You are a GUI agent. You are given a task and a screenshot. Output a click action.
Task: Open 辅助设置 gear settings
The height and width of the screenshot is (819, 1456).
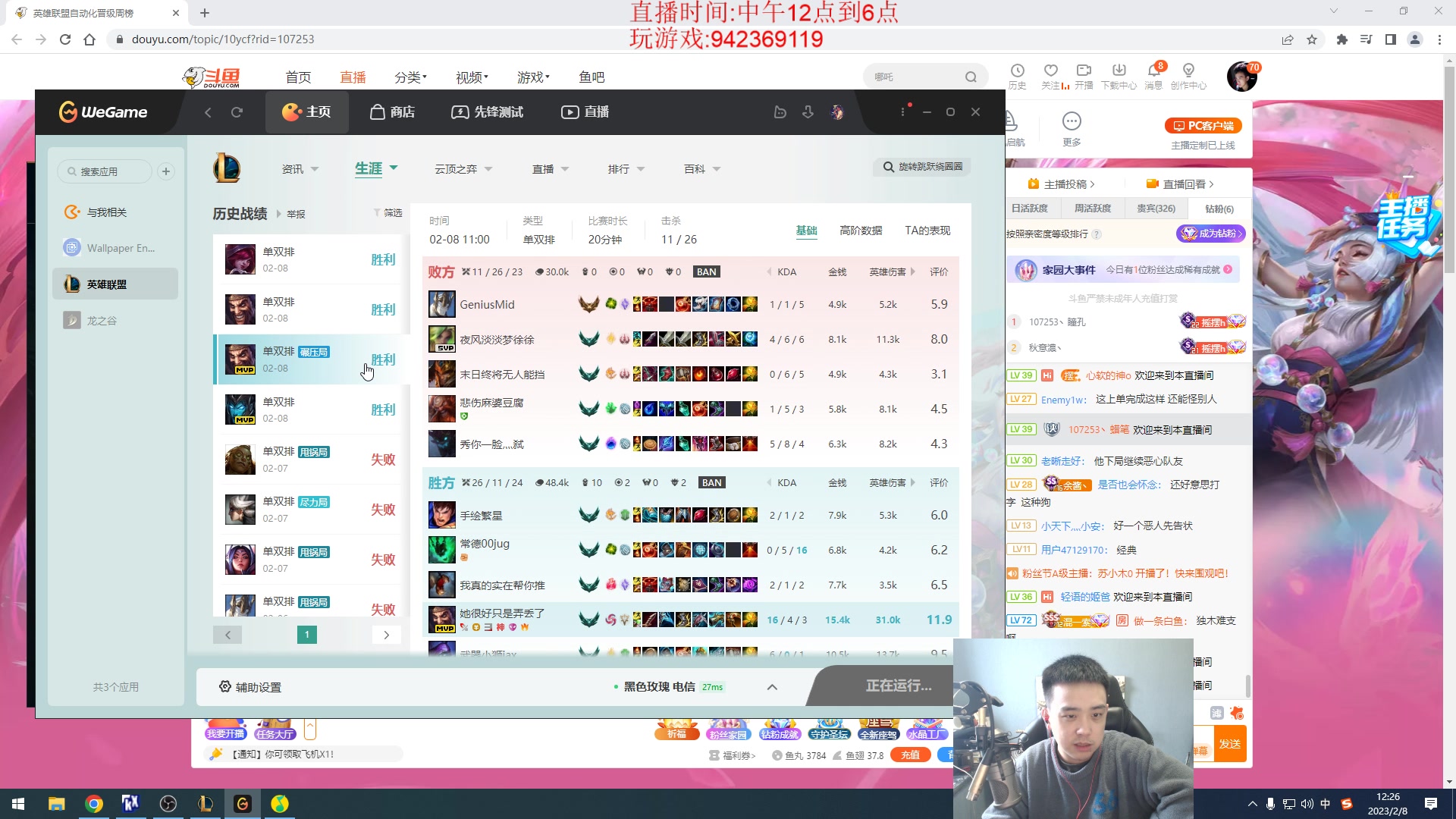(250, 687)
